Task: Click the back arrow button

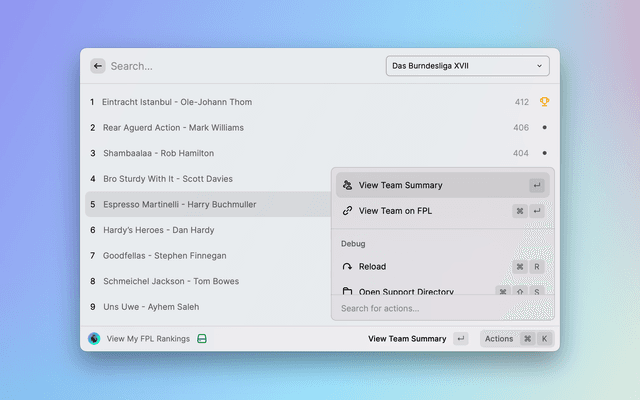Action: (97, 66)
